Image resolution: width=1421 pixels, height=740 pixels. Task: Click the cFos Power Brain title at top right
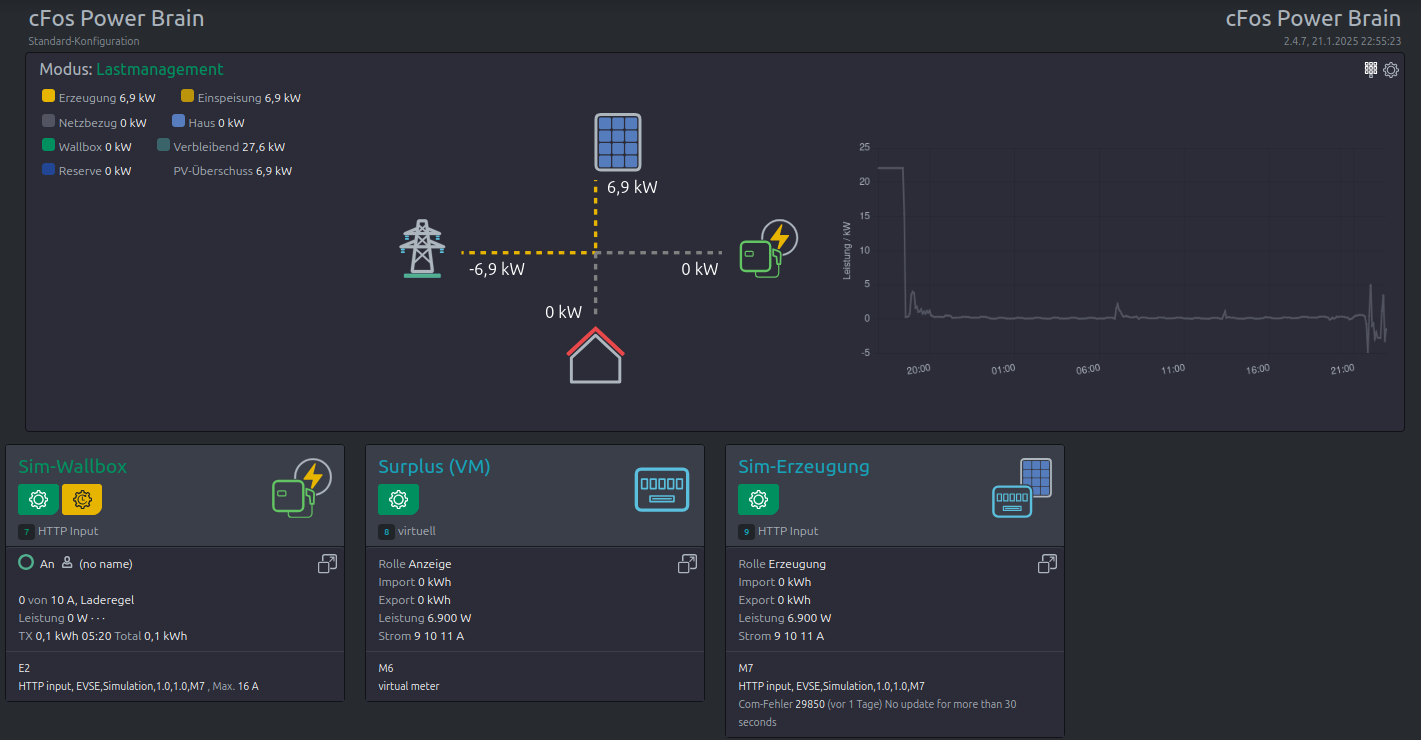[1313, 18]
